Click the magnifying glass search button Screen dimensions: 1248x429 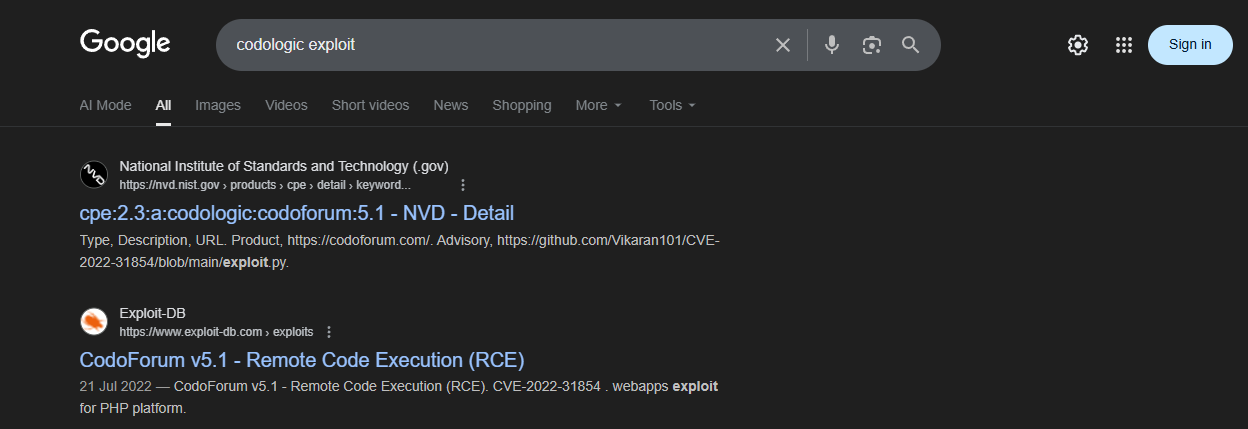(x=910, y=45)
